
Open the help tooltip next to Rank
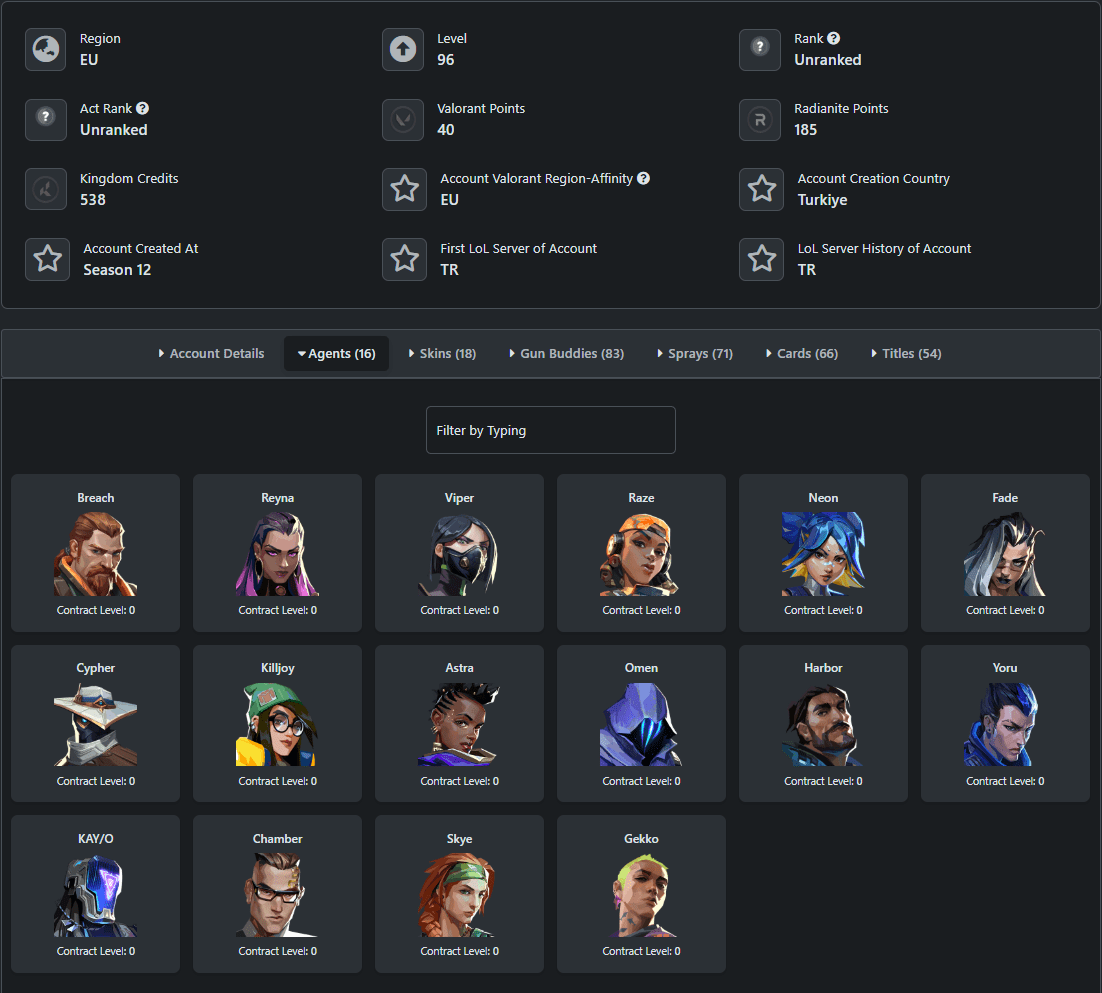834,39
